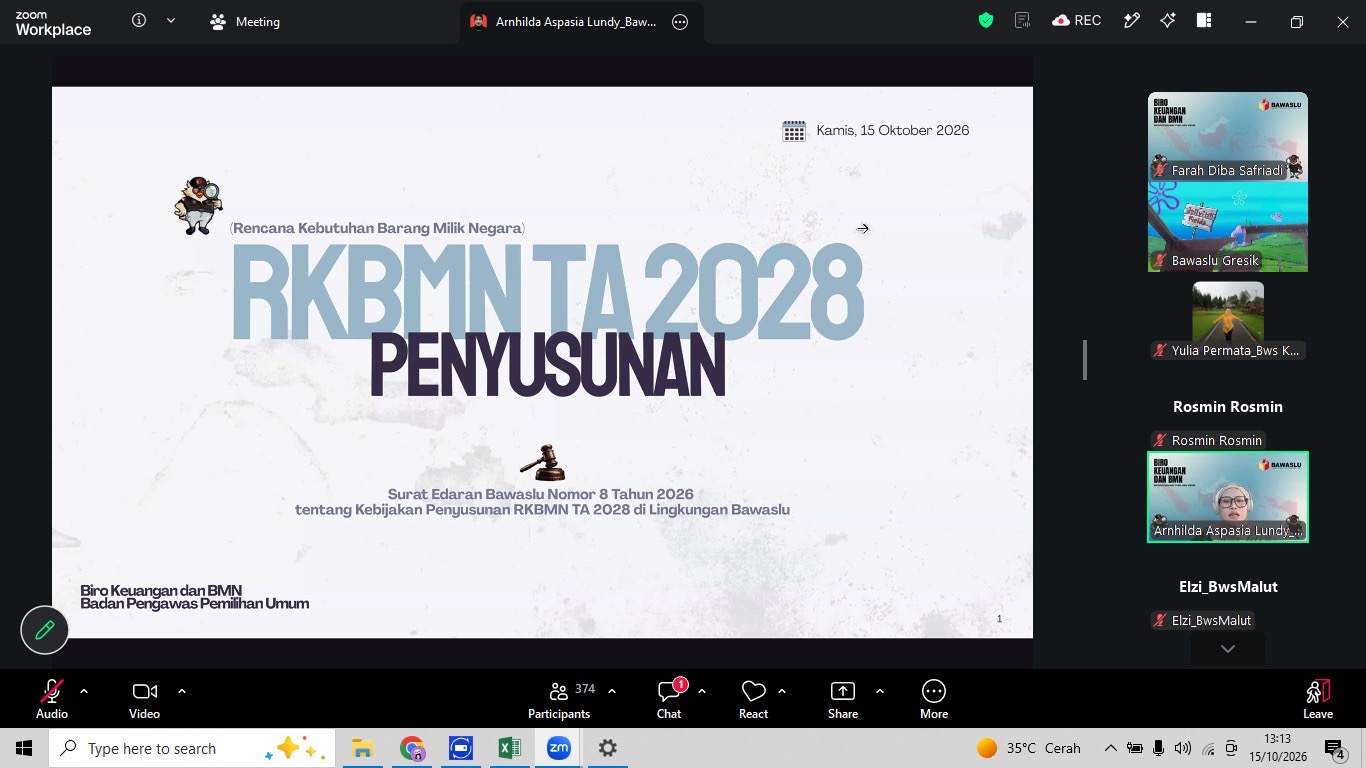
Task: Select Bawaslu Gresik video thumbnail
Action: [1228, 226]
